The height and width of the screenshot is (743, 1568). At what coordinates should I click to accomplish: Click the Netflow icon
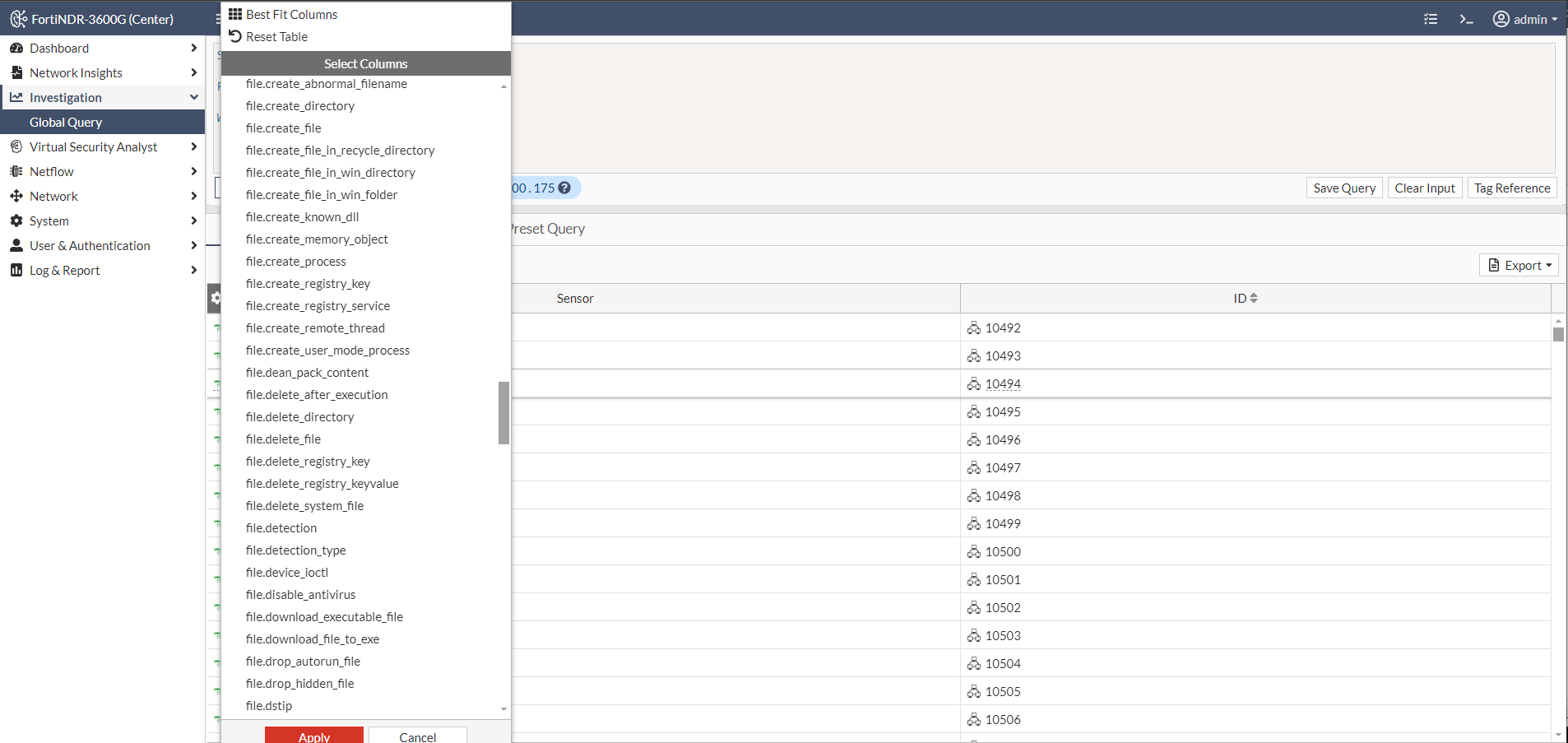click(x=16, y=171)
